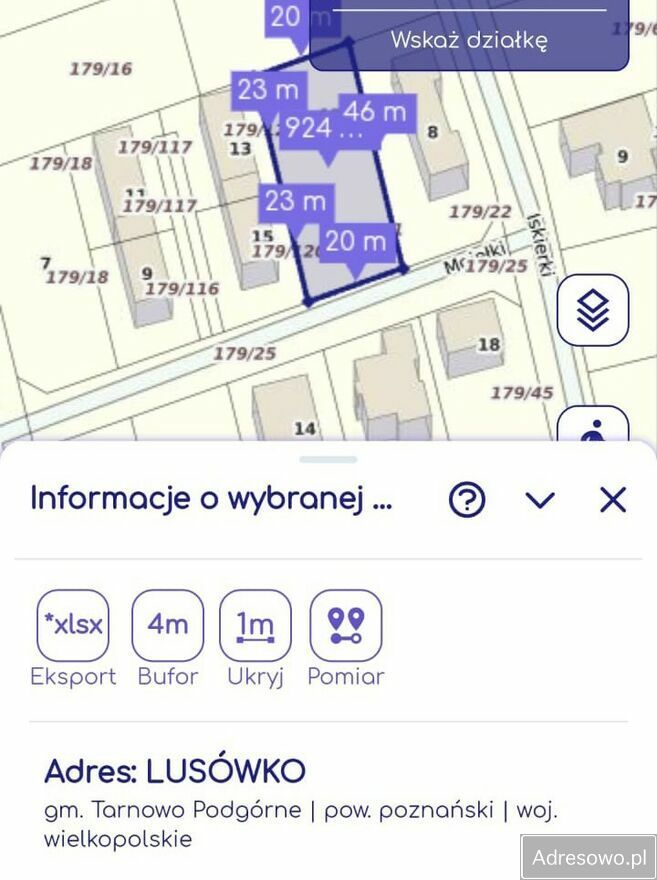The height and width of the screenshot is (880, 657).
Task: Tap the panel drag handle
Action: [328, 459]
